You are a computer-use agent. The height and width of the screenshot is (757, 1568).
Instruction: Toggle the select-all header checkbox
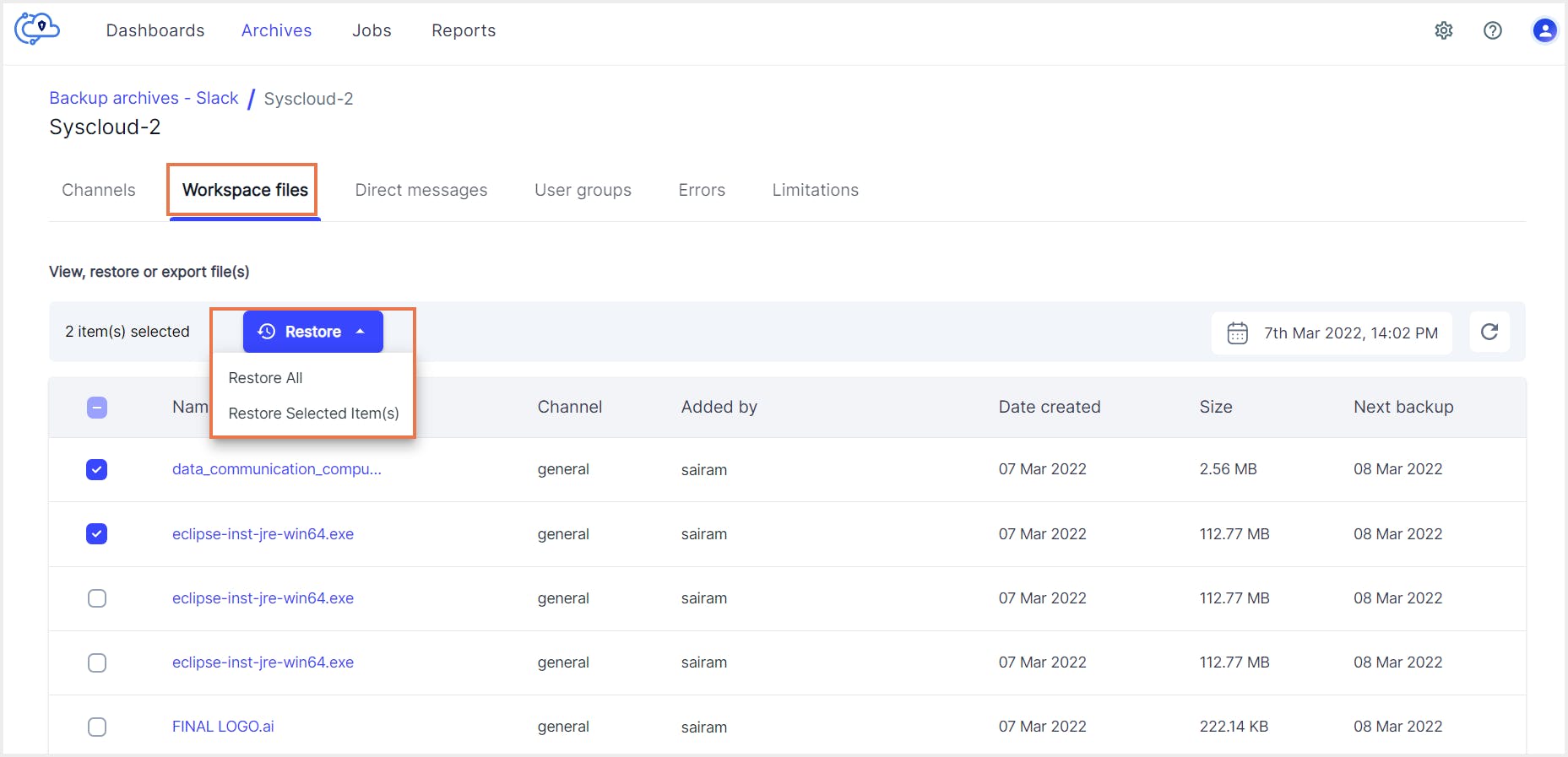pos(97,408)
